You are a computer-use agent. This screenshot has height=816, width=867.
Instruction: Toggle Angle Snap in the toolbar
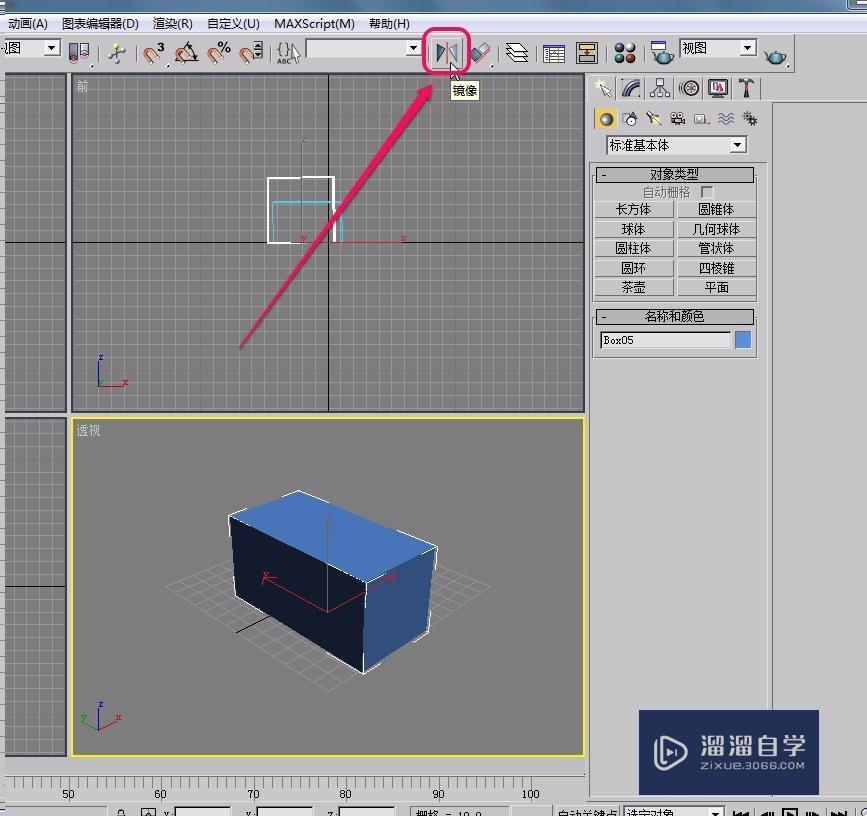(x=186, y=50)
